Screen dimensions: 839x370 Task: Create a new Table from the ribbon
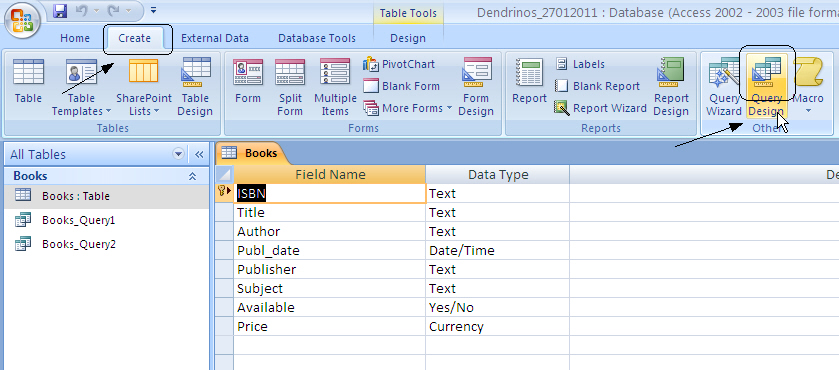[x=28, y=81]
